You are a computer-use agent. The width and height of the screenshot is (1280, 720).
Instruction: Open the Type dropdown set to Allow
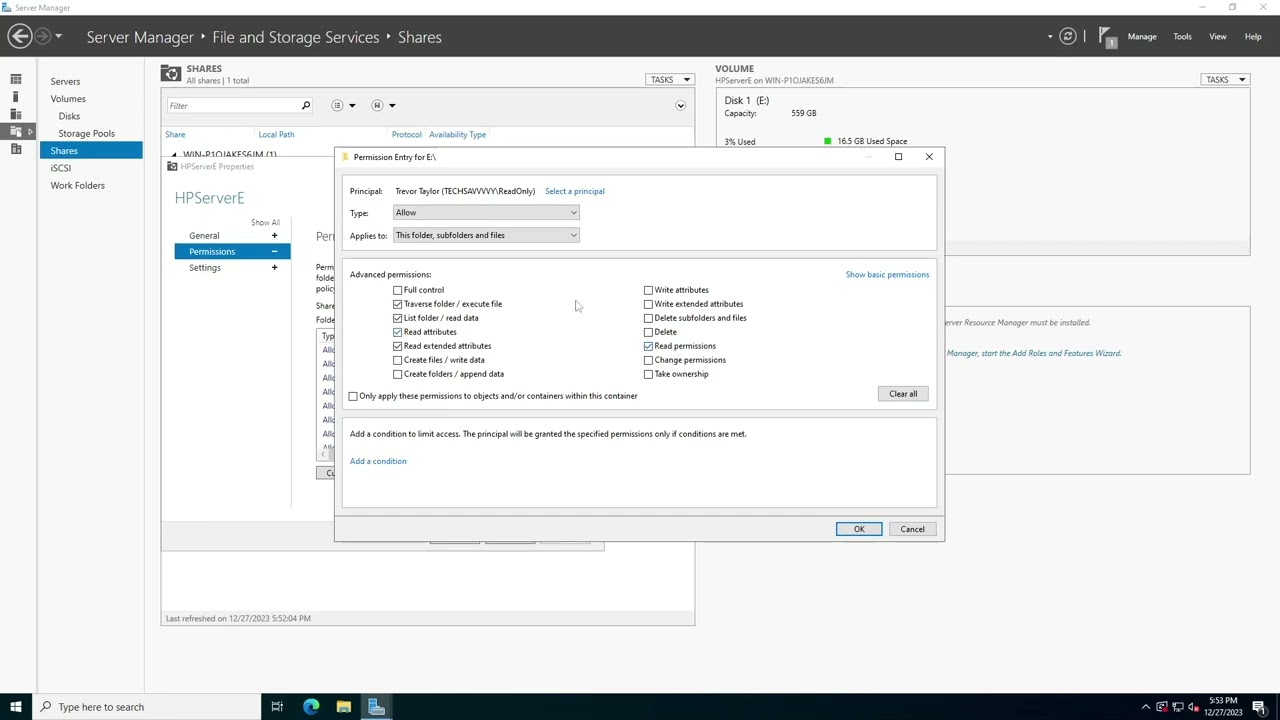(486, 213)
